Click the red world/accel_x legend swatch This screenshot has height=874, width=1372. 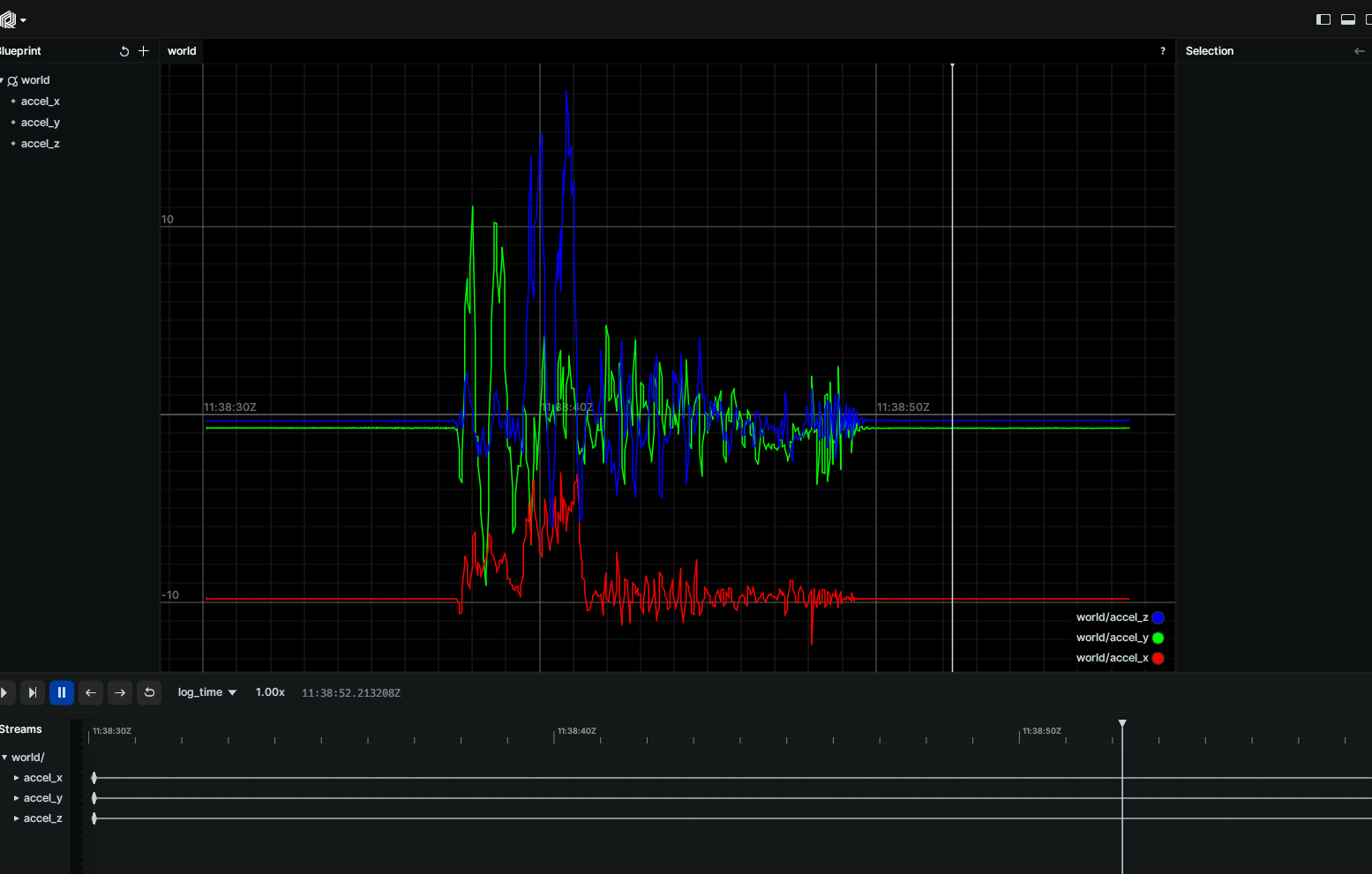1158,658
